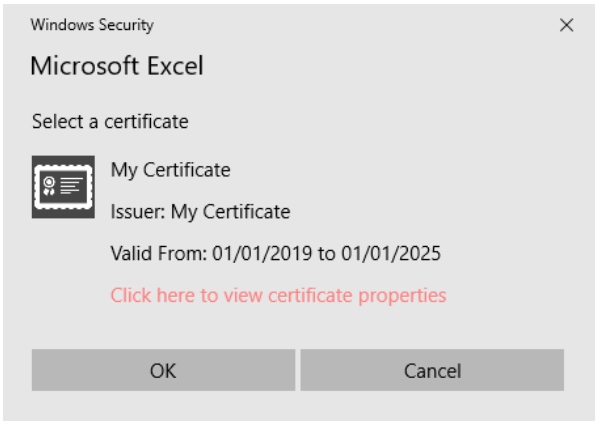Click the Windows Security title text

tap(92, 25)
